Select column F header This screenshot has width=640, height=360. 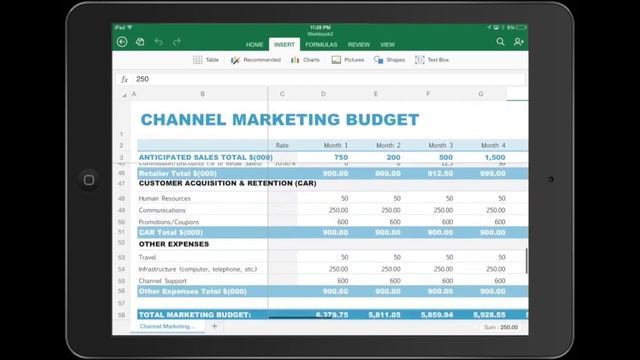pos(428,94)
